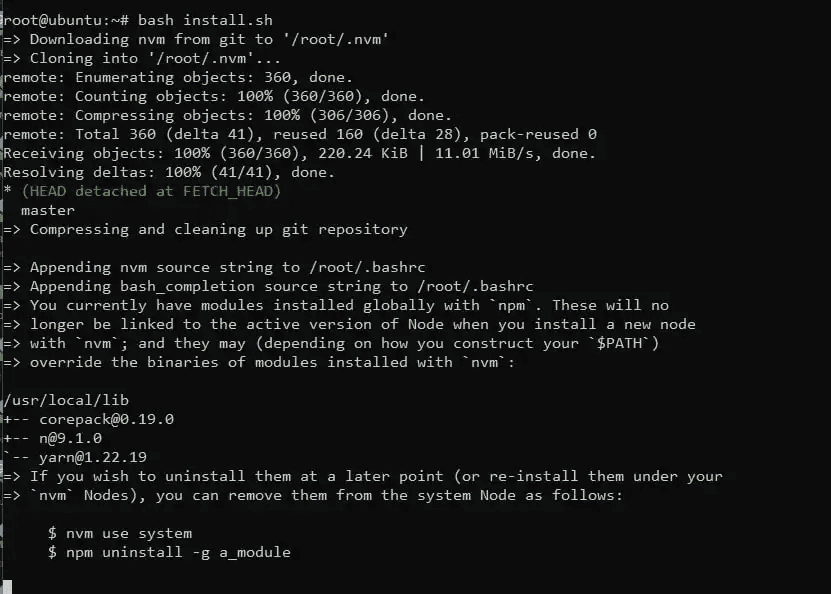Image resolution: width=831 pixels, height=594 pixels.
Task: Click the 'master' branch name
Action: coord(48,210)
